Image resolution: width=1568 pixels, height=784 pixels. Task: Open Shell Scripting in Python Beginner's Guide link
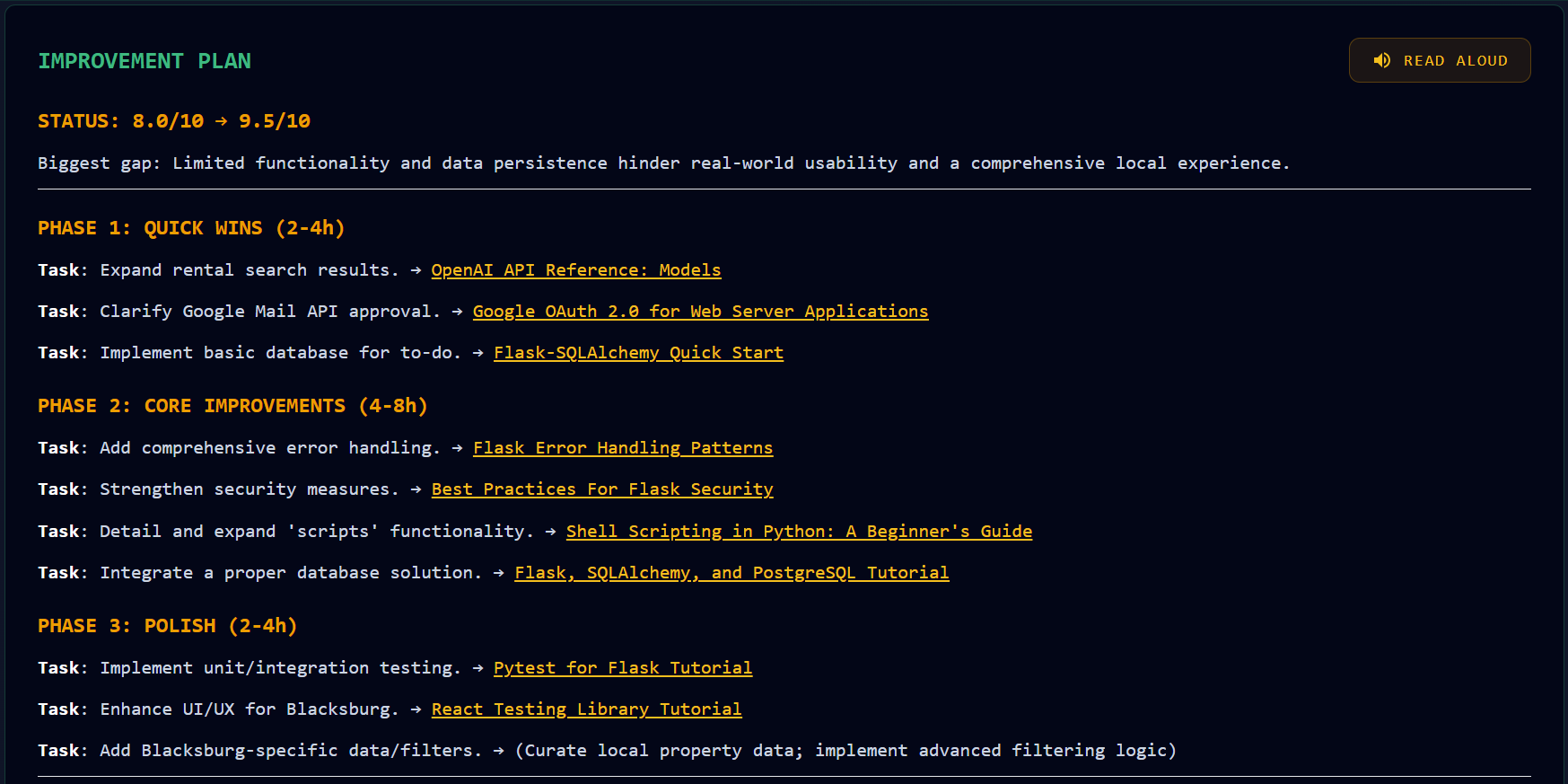(x=799, y=532)
